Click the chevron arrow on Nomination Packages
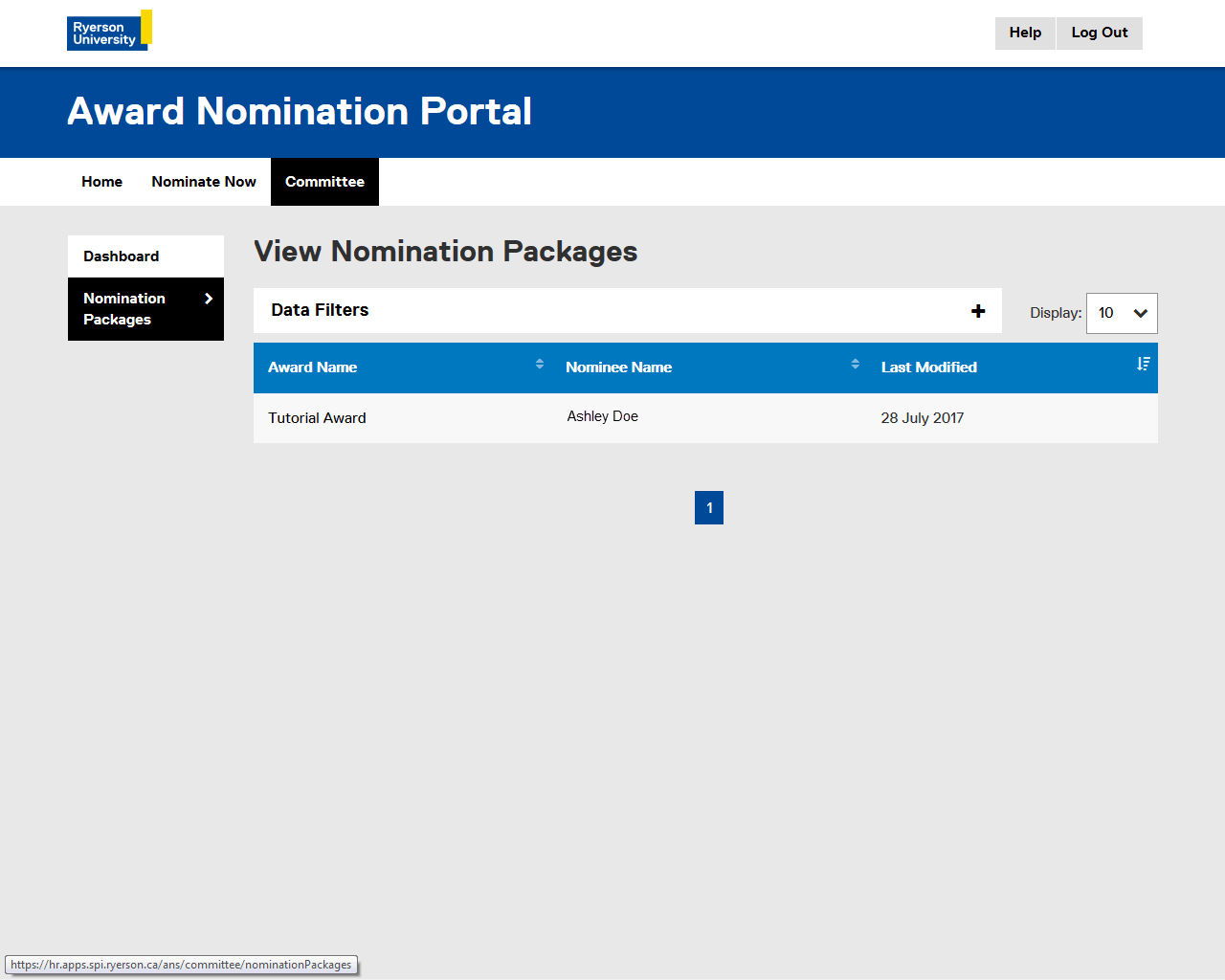This screenshot has width=1225, height=980. [x=209, y=299]
